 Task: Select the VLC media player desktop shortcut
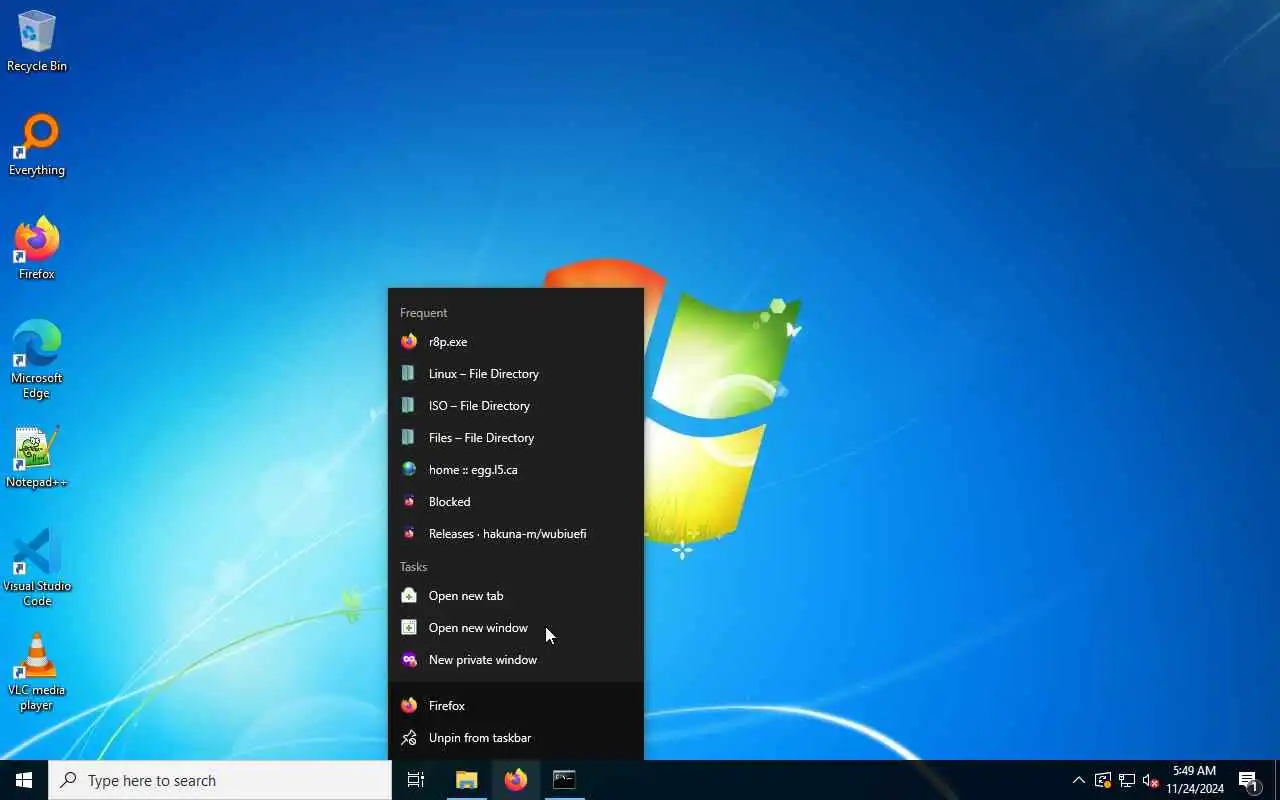pyautogui.click(x=37, y=672)
